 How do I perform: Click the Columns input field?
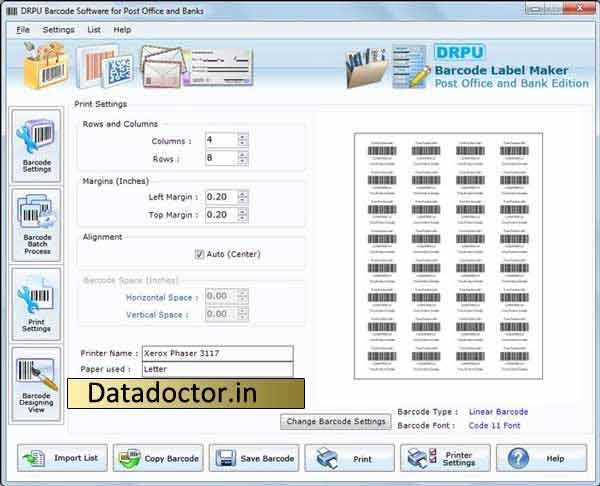click(222, 140)
